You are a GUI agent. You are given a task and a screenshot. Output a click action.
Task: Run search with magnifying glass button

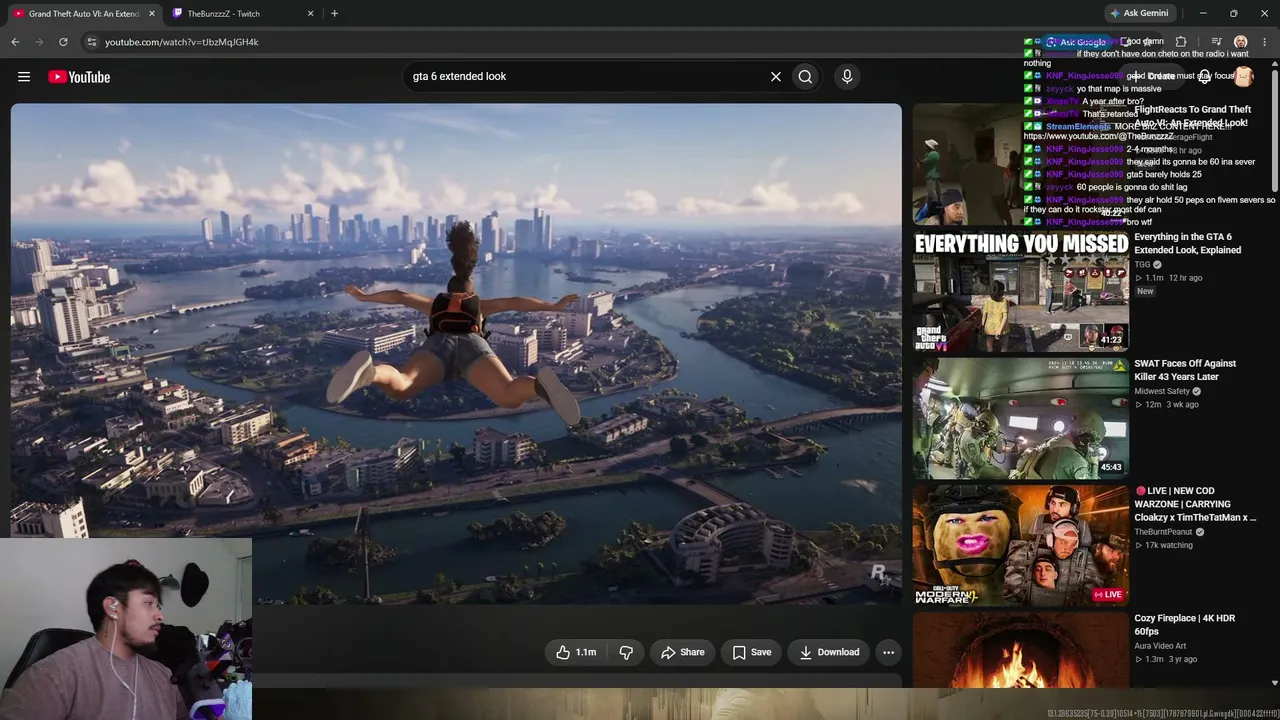click(x=805, y=77)
